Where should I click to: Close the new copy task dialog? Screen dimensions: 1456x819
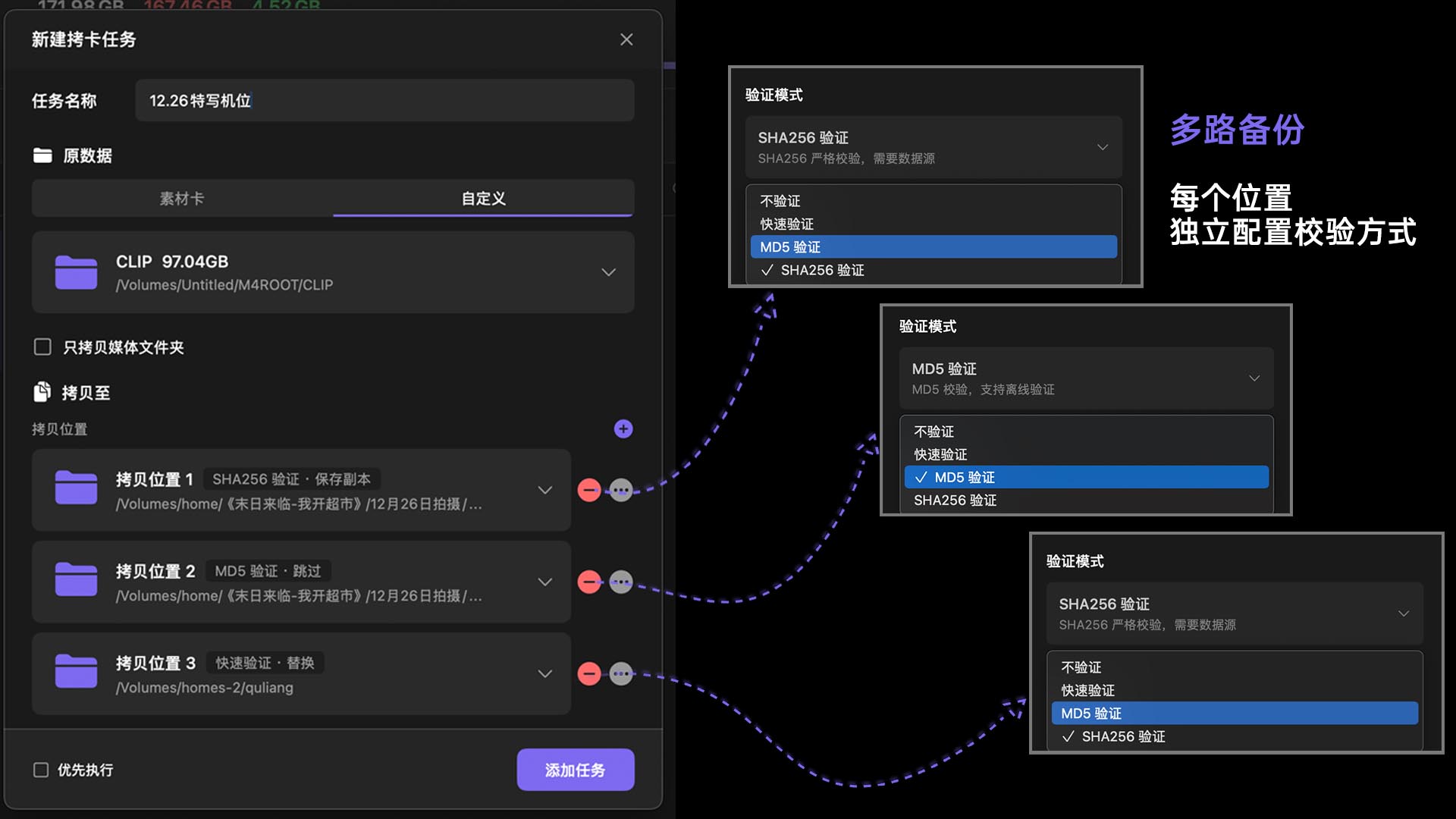pos(626,39)
